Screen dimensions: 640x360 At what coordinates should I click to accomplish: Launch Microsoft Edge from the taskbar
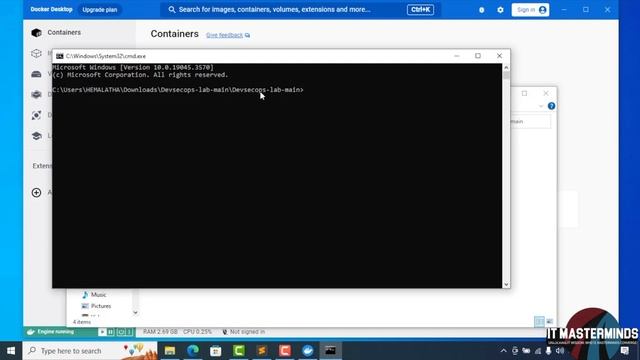(x=193, y=351)
